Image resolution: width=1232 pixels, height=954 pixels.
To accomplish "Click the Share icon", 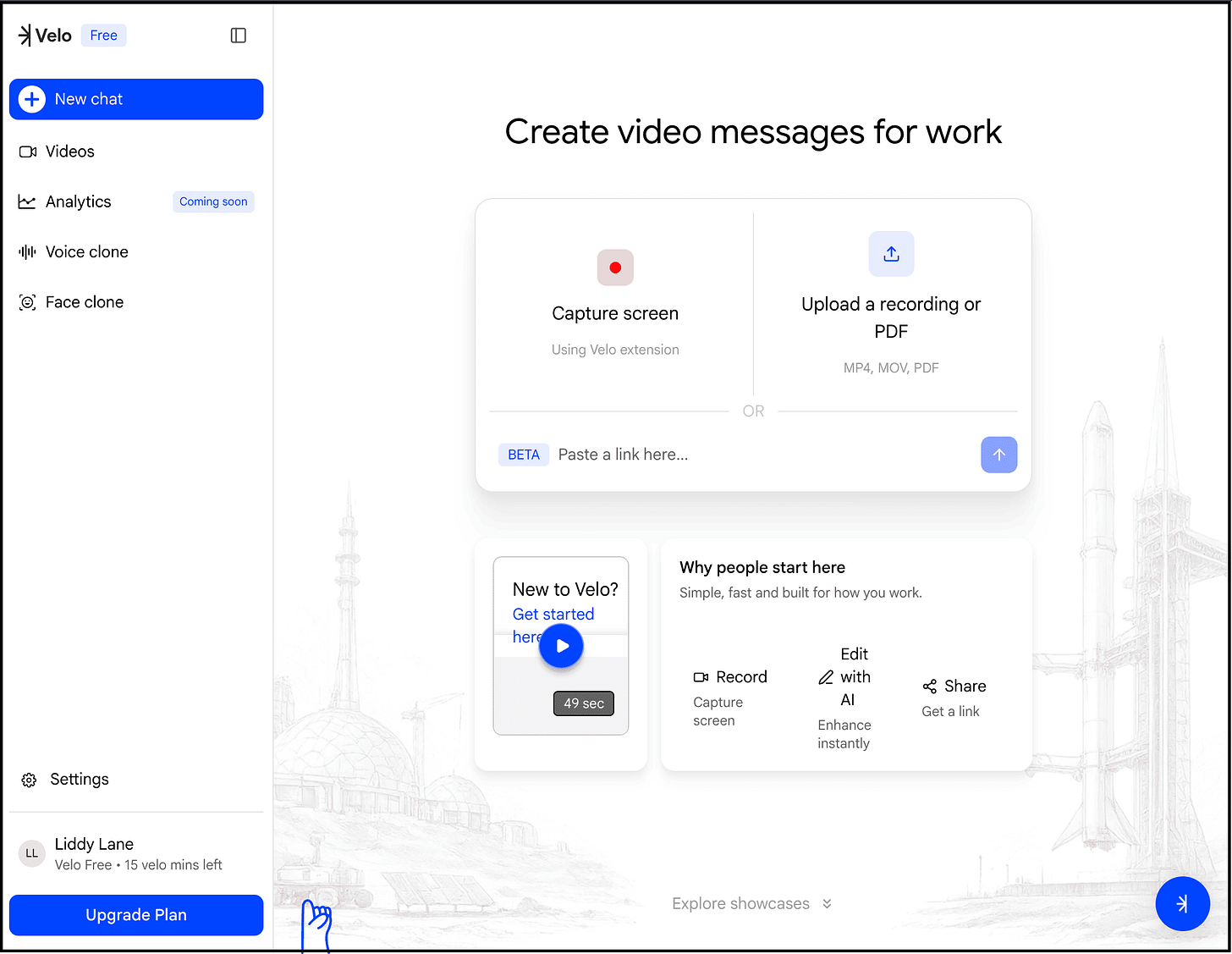I will point(930,687).
